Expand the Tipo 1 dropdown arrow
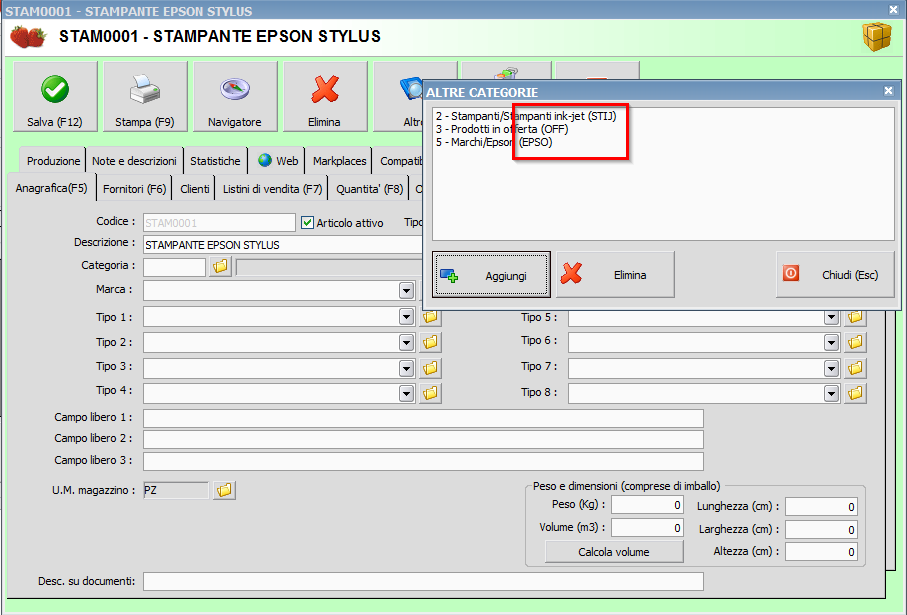The width and height of the screenshot is (907, 615). click(x=406, y=316)
